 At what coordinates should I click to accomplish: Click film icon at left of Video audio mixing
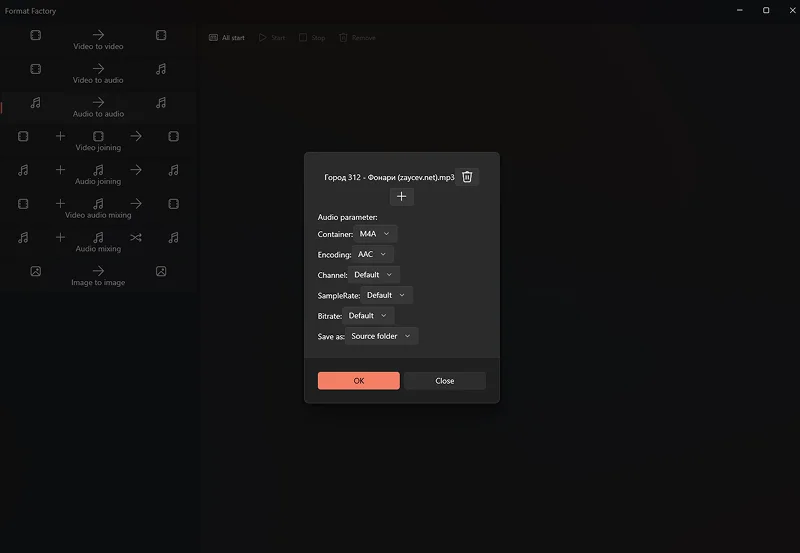point(23,204)
